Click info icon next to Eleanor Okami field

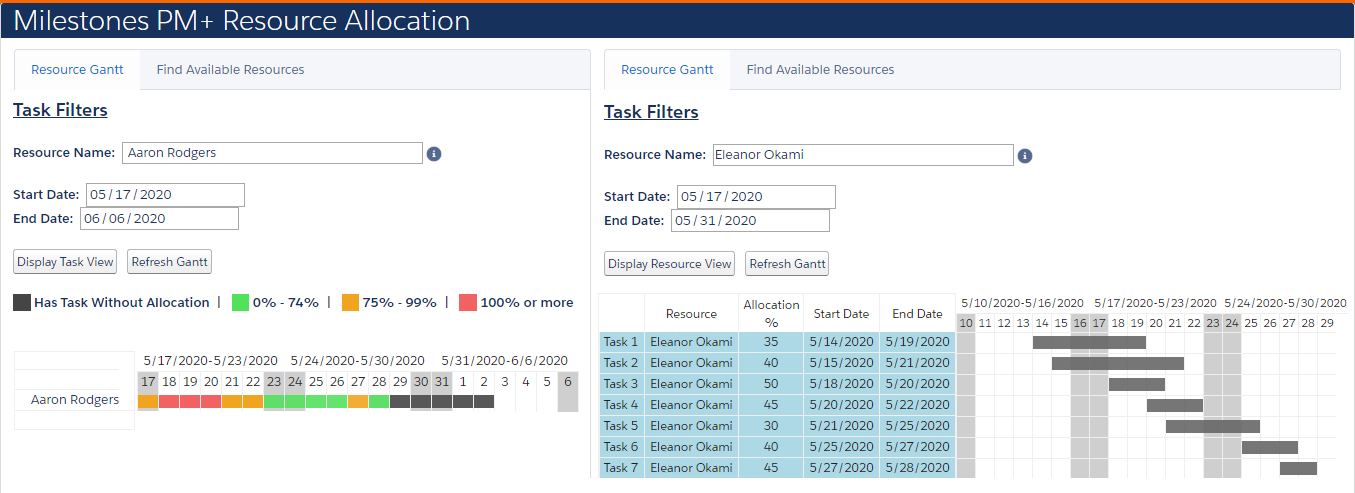pyautogui.click(x=1025, y=156)
